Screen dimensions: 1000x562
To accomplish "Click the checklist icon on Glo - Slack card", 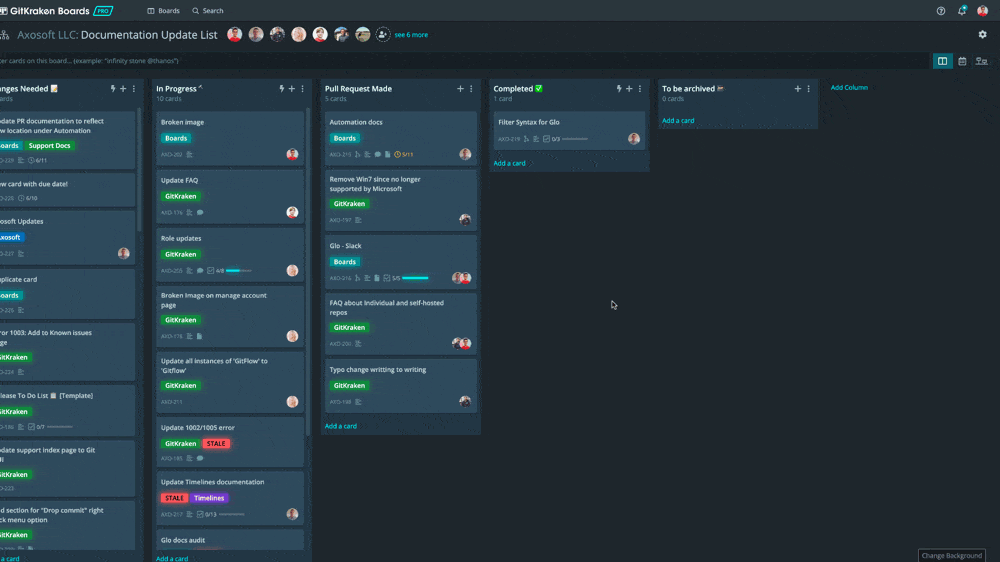I will (386, 278).
